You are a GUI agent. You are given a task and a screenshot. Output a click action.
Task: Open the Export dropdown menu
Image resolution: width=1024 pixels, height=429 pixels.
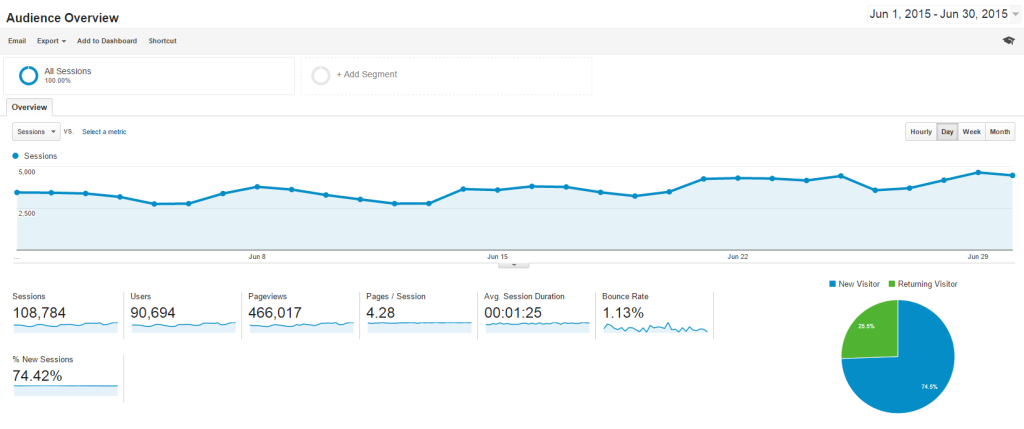point(52,40)
